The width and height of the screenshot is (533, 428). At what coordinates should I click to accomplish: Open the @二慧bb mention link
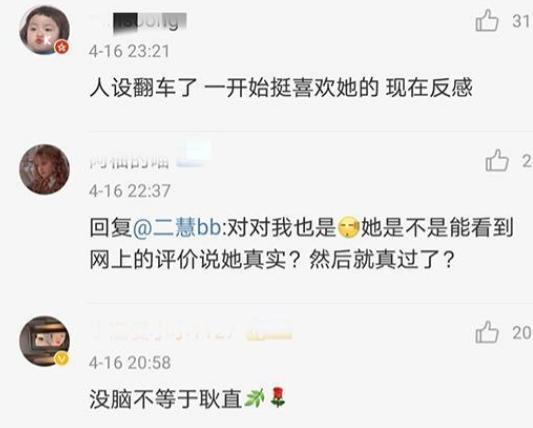coord(177,227)
